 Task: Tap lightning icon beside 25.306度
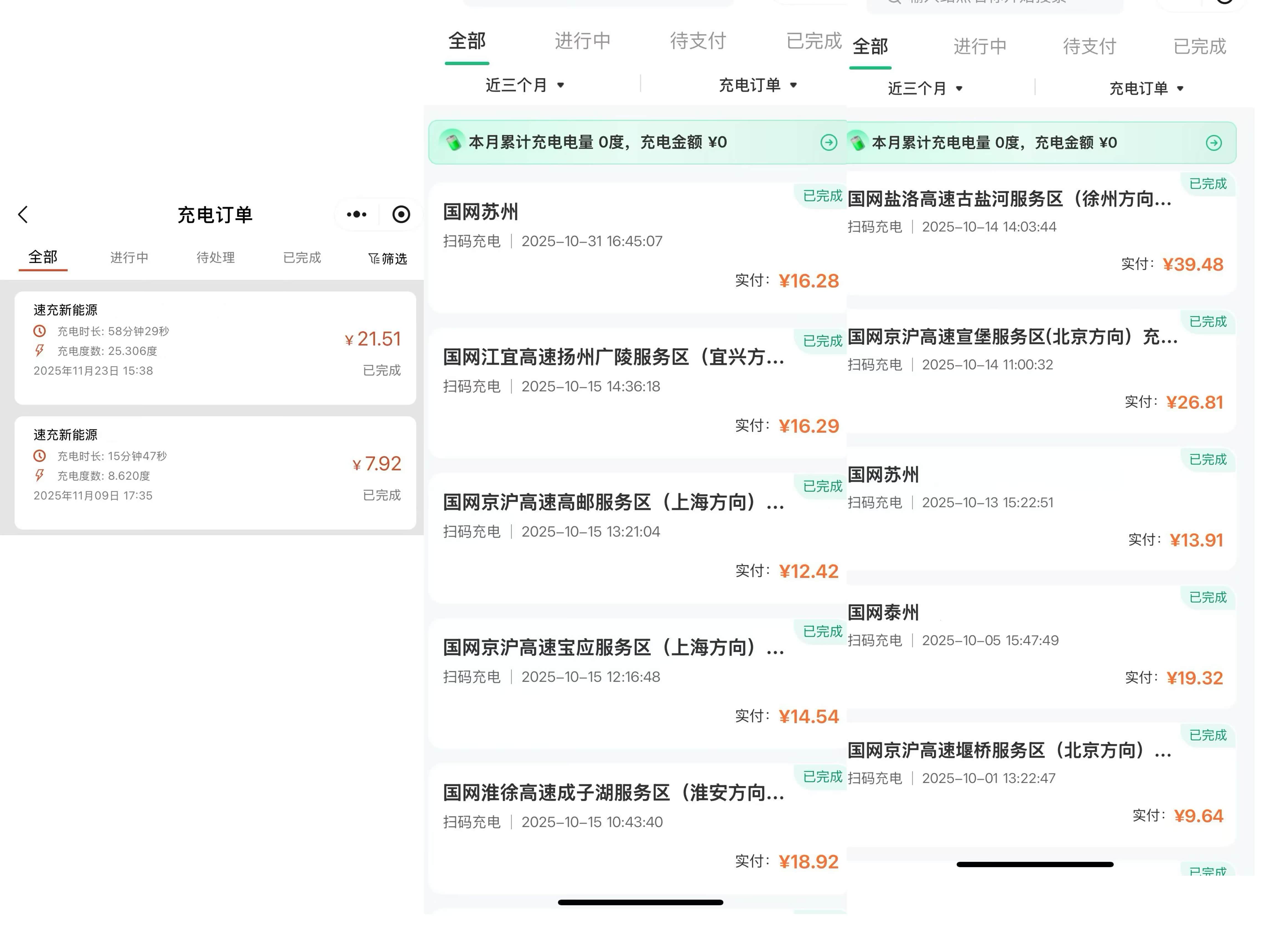pyautogui.click(x=40, y=351)
